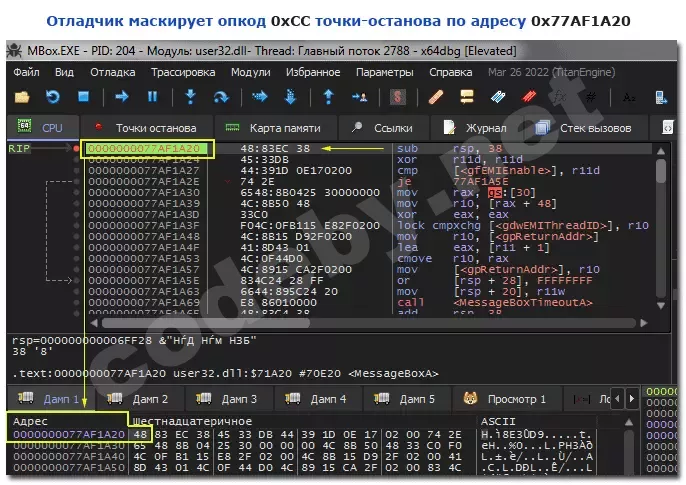The width and height of the screenshot is (686, 485).
Task: Switch to the Дамп 5 tab
Action: [406, 399]
